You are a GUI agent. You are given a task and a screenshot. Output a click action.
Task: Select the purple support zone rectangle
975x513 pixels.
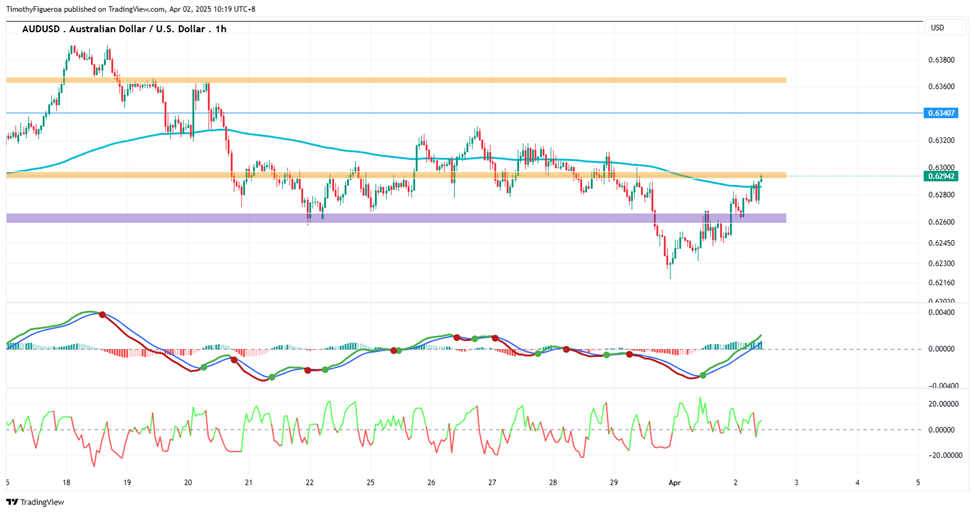tap(396, 218)
